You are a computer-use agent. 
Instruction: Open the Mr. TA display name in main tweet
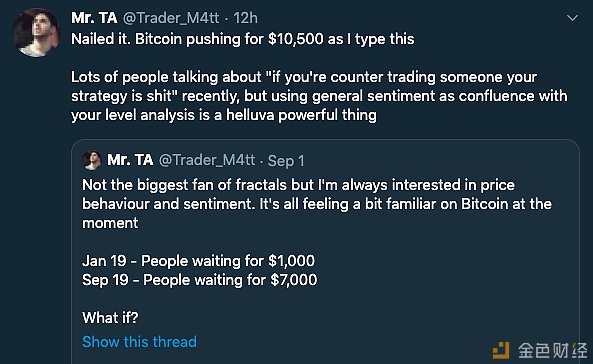pos(94,18)
